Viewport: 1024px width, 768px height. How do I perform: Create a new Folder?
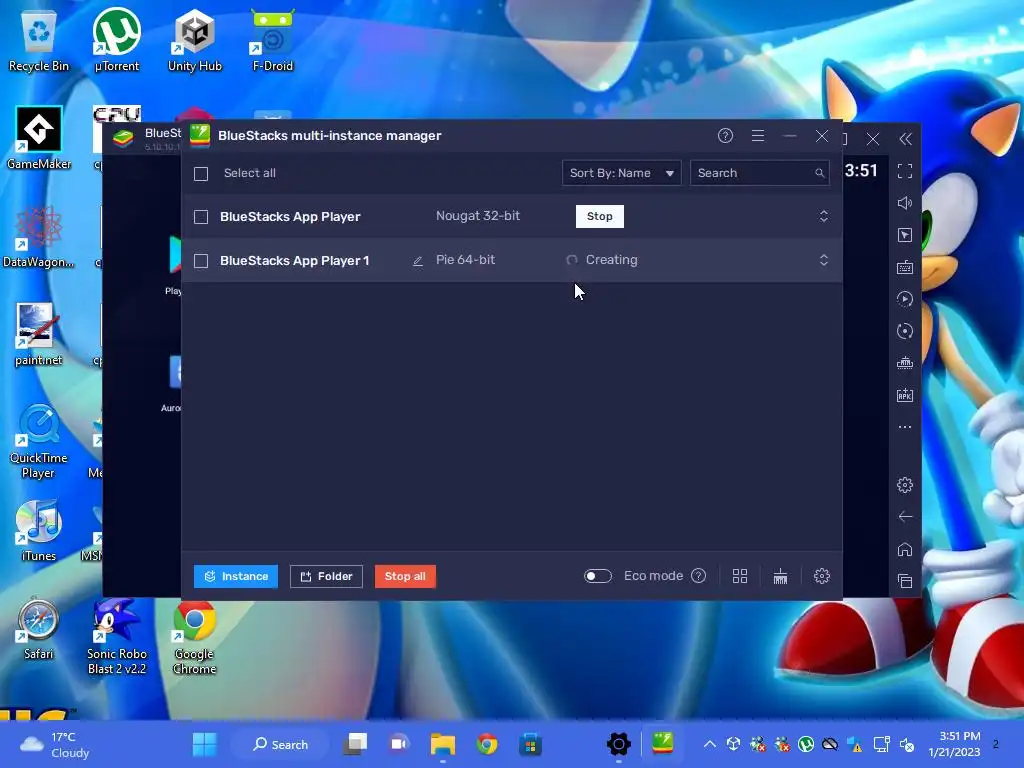[326, 576]
